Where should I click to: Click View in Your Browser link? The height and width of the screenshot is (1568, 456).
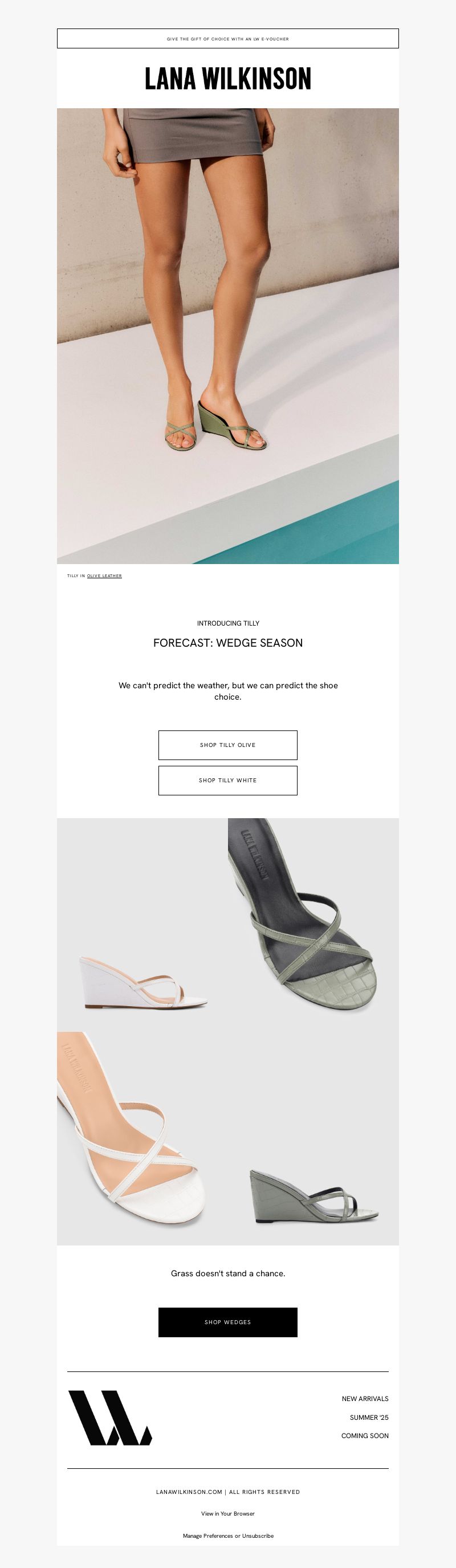227,1513
